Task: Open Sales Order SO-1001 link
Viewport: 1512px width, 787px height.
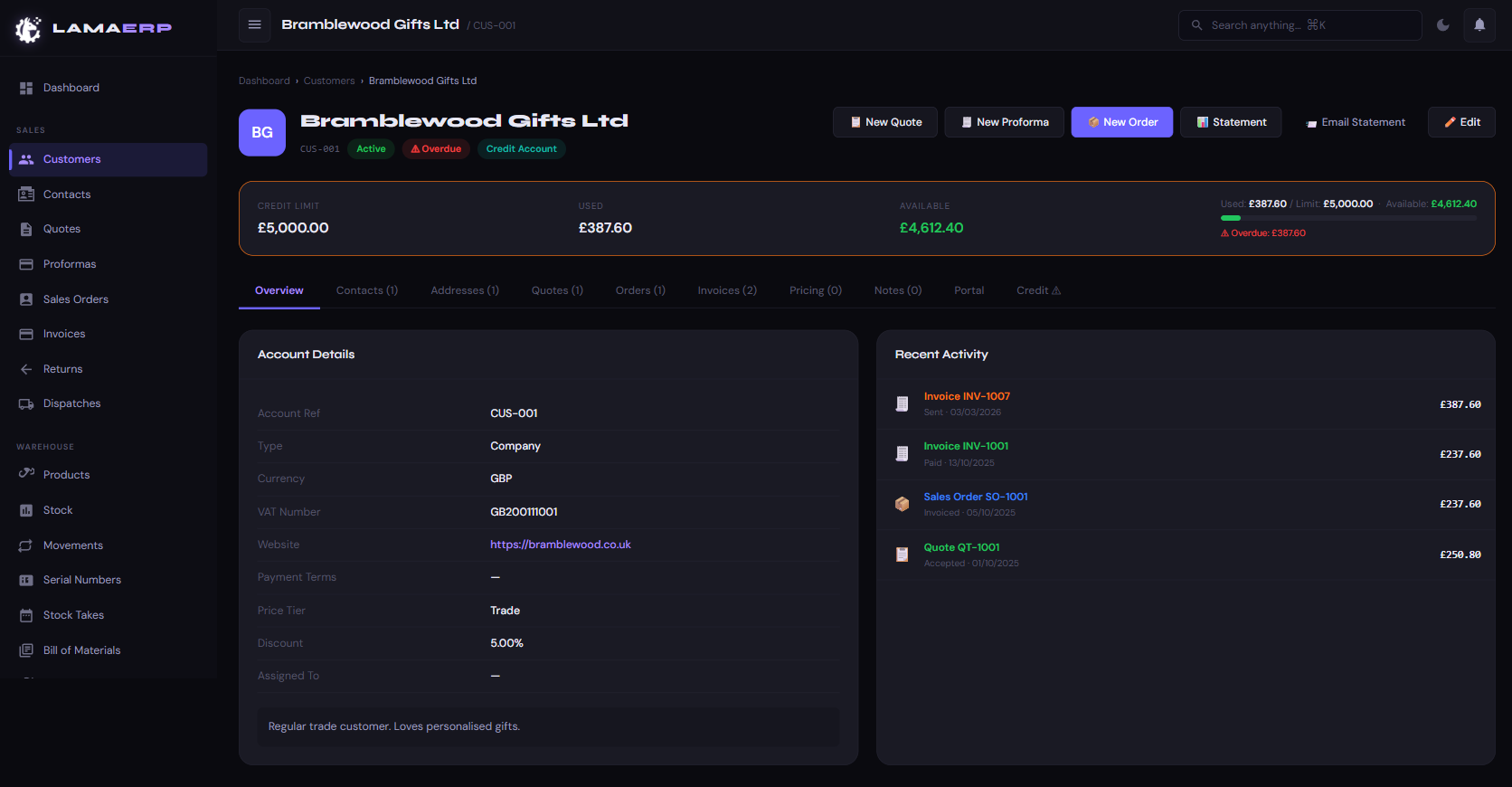Action: (x=976, y=497)
